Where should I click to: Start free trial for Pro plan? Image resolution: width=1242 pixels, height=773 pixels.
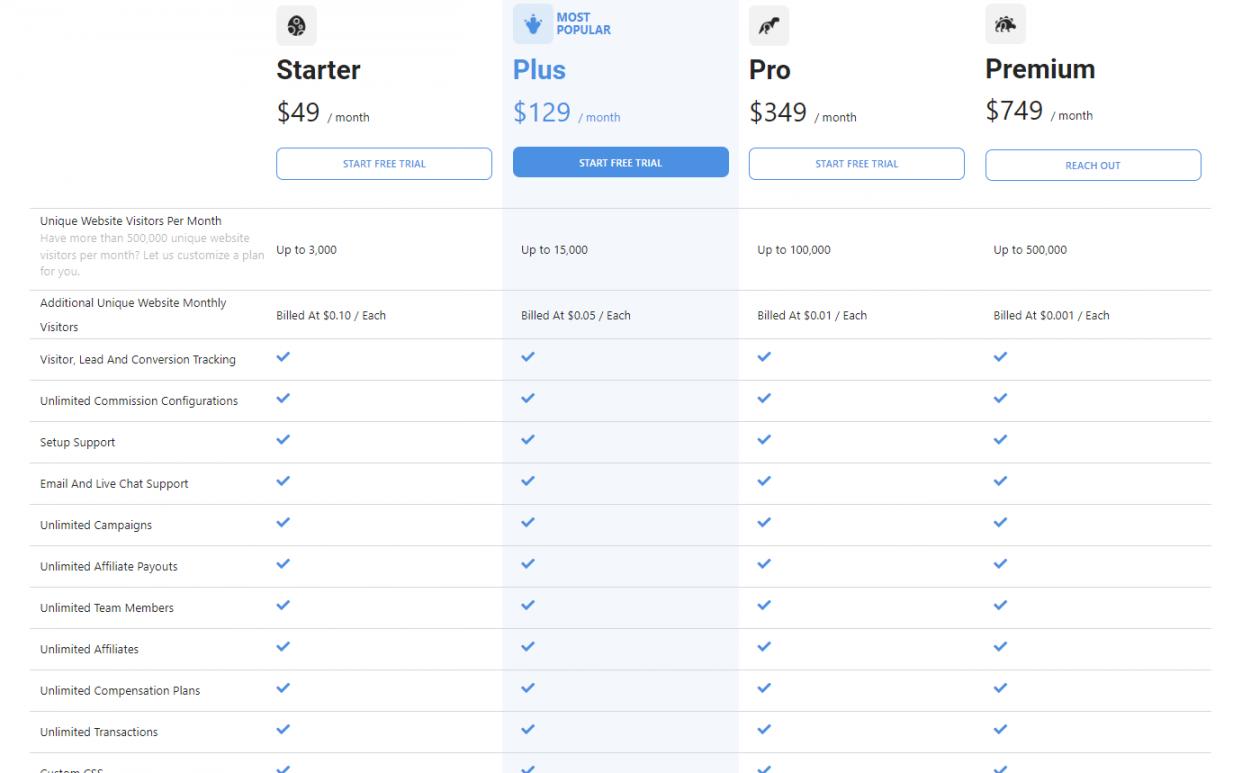(856, 164)
